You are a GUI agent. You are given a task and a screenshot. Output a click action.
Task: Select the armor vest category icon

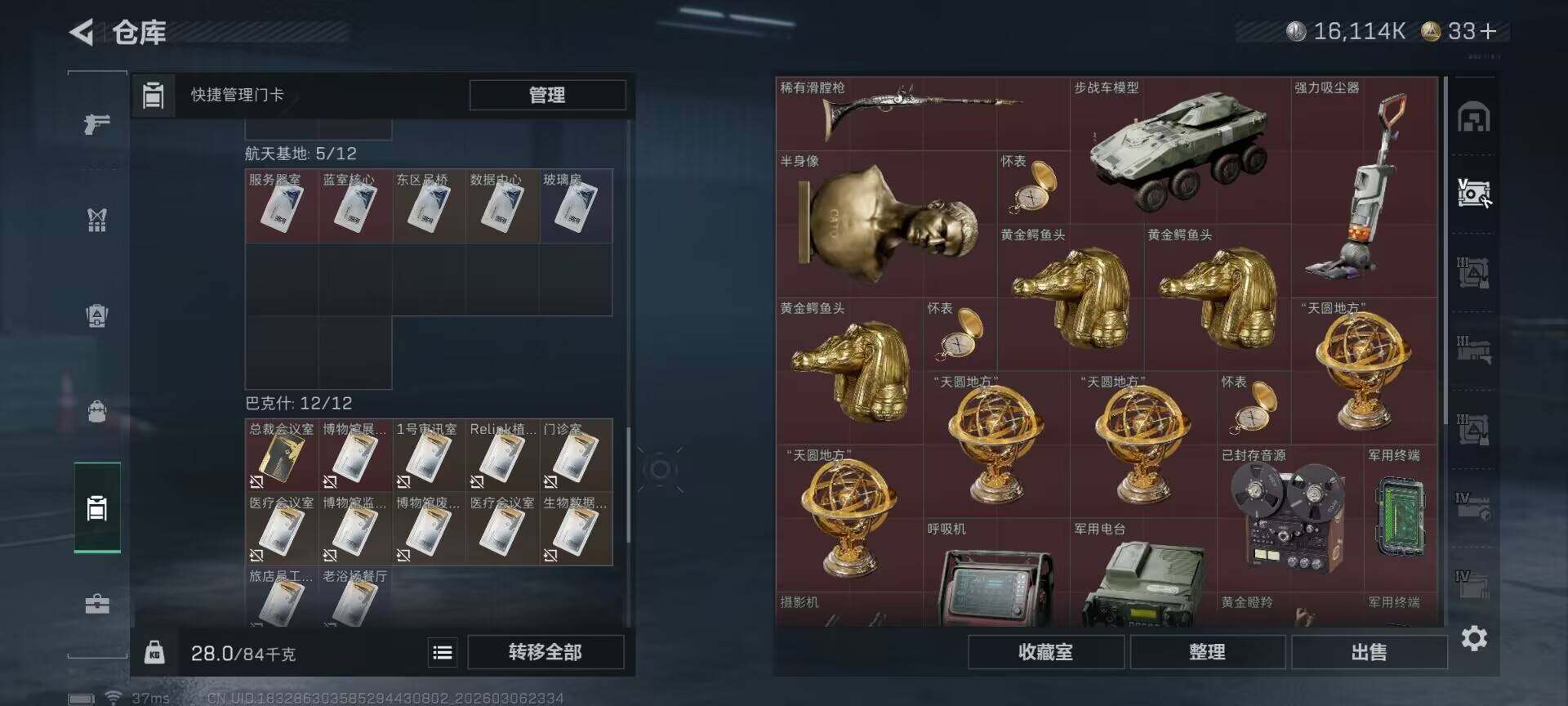click(x=97, y=219)
